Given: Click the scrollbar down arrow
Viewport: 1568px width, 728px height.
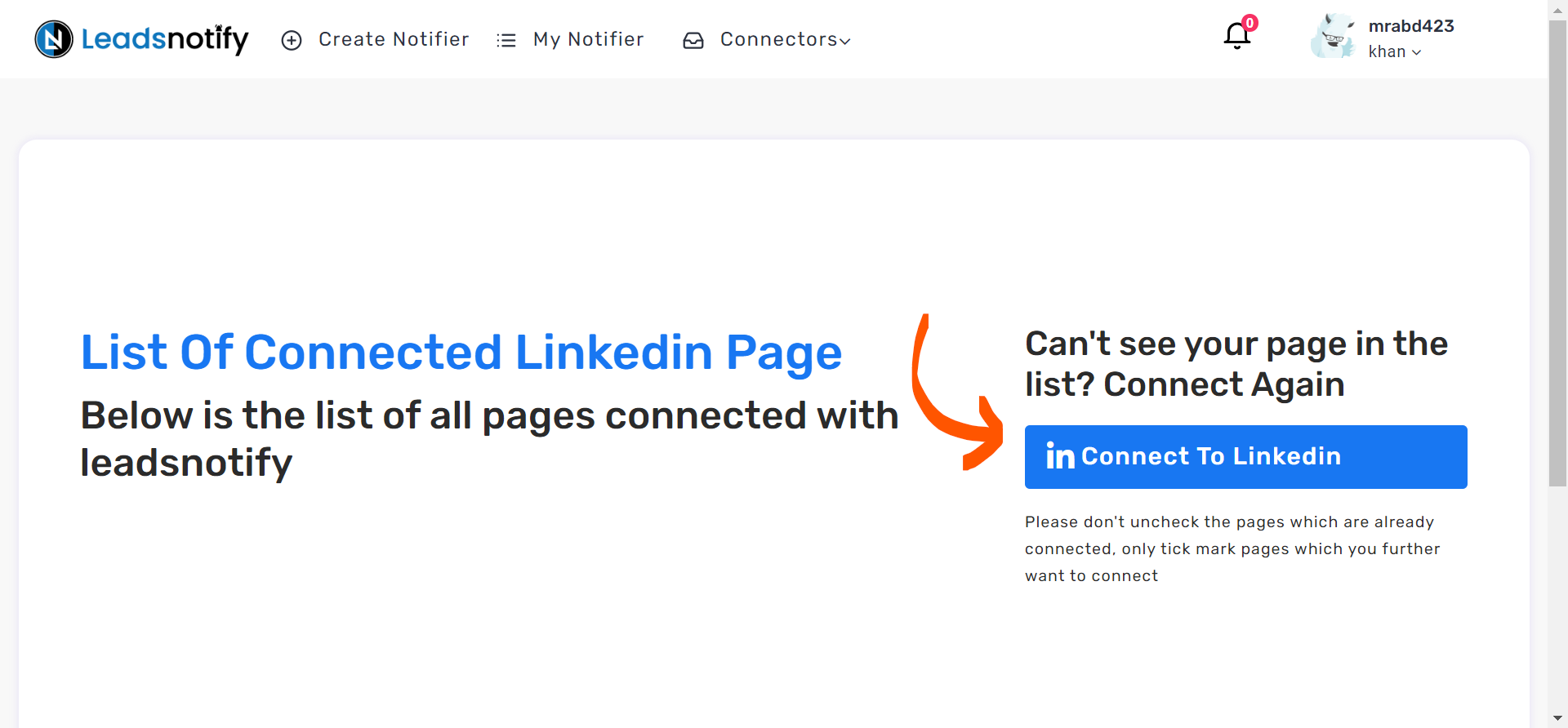Looking at the screenshot, I should tap(1557, 718).
